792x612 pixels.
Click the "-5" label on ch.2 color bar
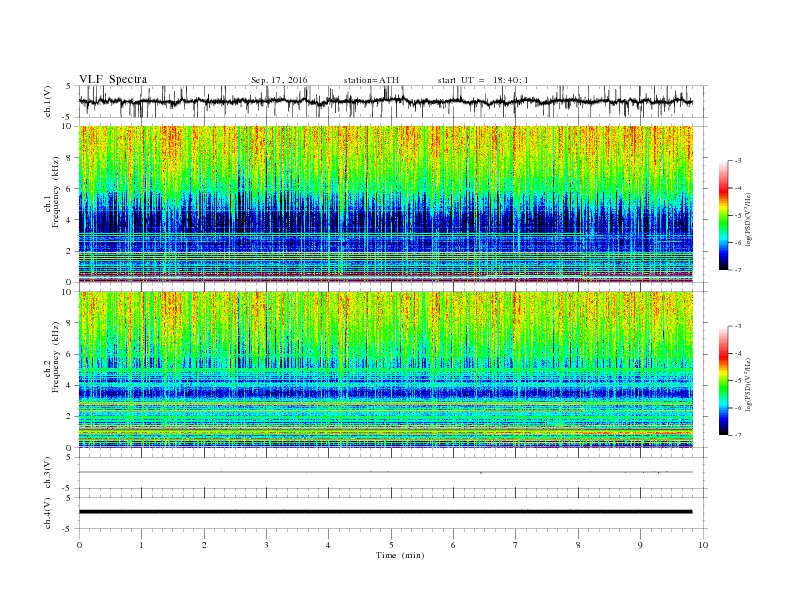click(x=738, y=380)
